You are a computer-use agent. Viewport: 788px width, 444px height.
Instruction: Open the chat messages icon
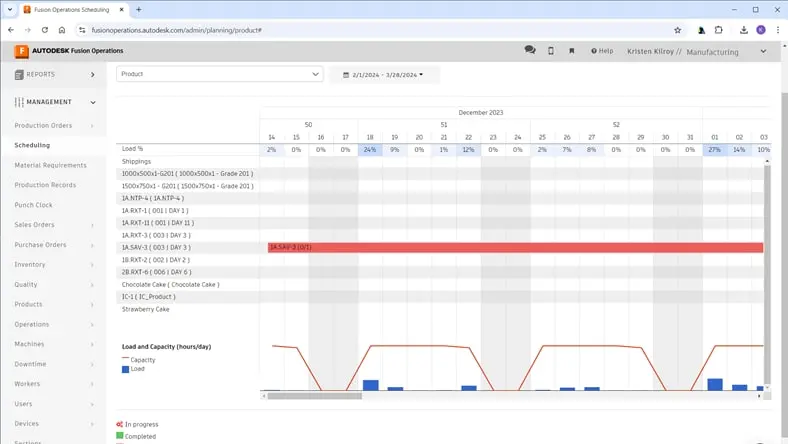tap(530, 50)
